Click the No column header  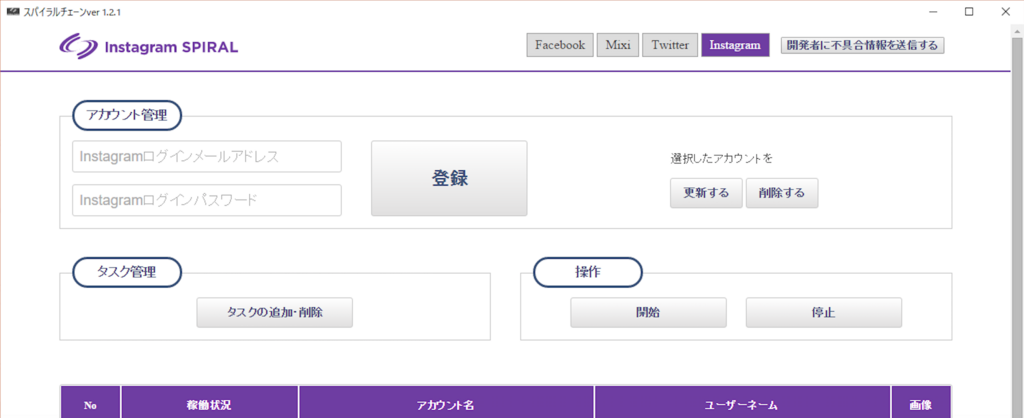[90, 404]
